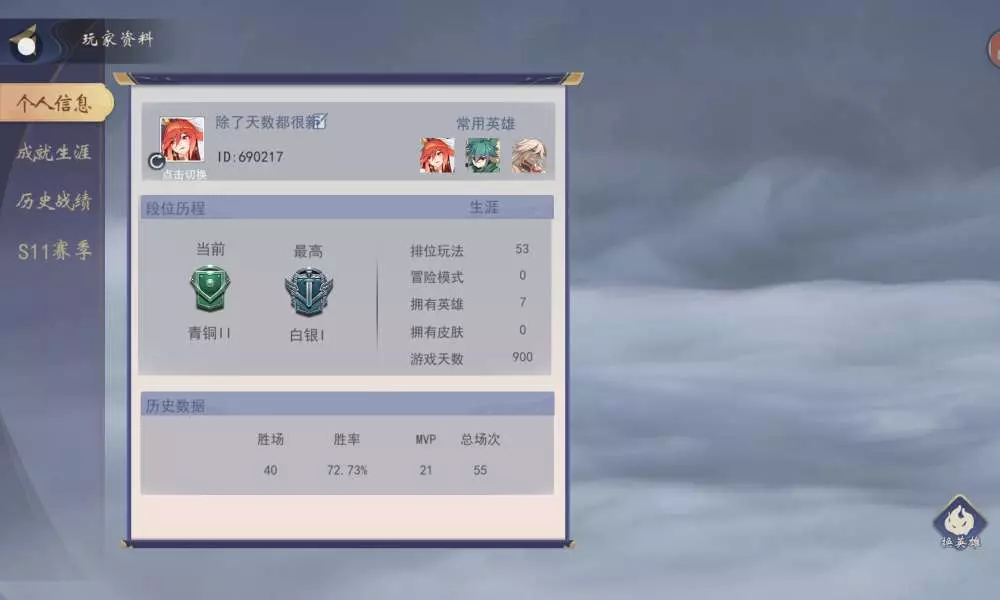Switch to the 历史战绩 tab
Image resolution: width=1000 pixels, height=600 pixels.
(54, 201)
